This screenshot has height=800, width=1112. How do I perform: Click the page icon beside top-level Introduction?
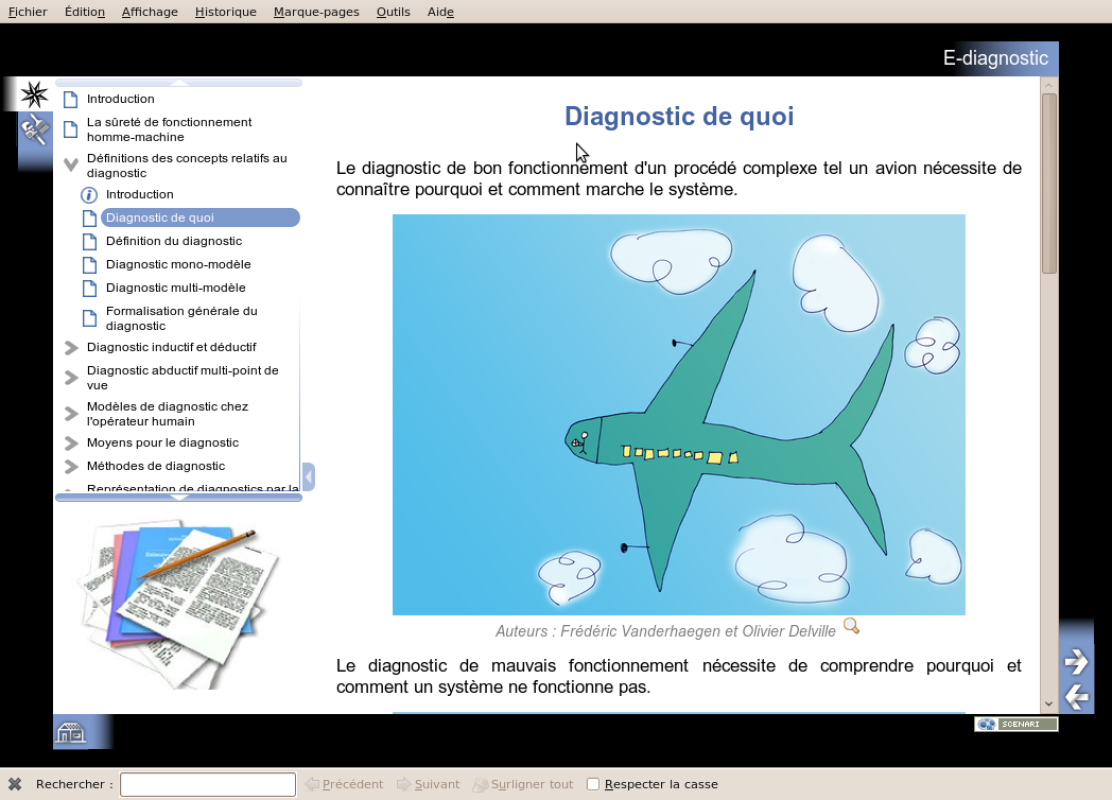coord(70,99)
